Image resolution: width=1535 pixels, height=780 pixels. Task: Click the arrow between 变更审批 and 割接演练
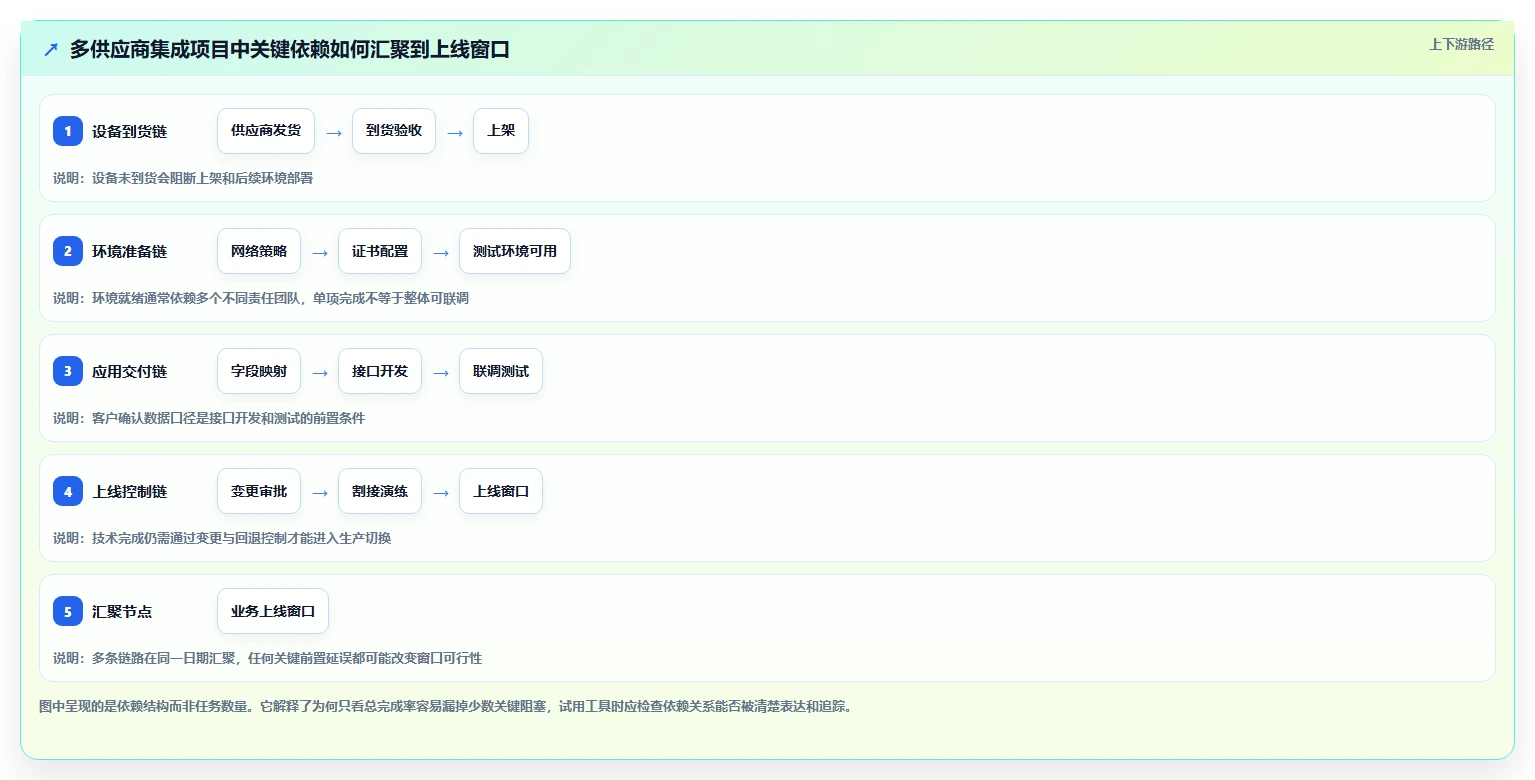tap(320, 492)
